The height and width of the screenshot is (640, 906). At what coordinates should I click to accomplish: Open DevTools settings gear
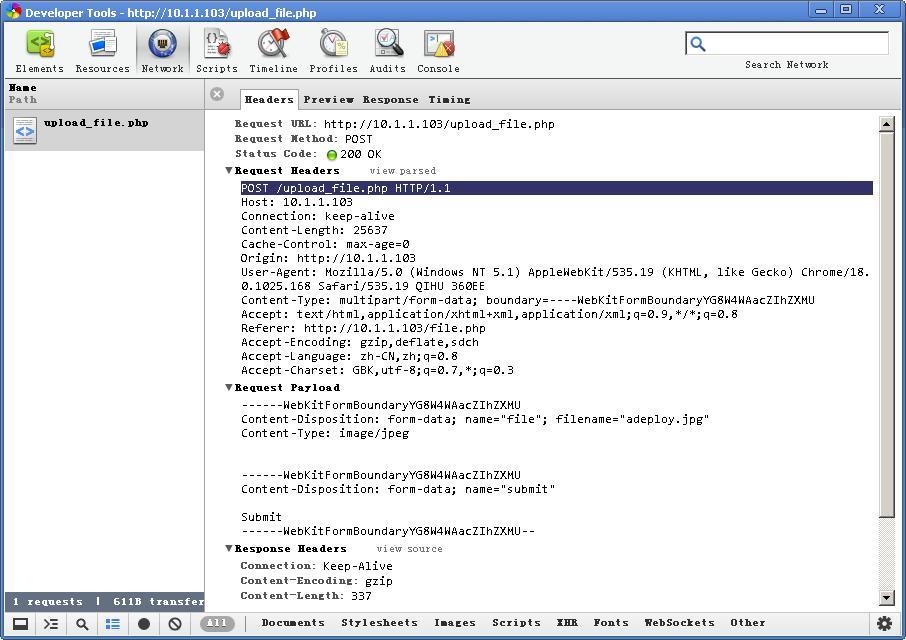coord(884,623)
